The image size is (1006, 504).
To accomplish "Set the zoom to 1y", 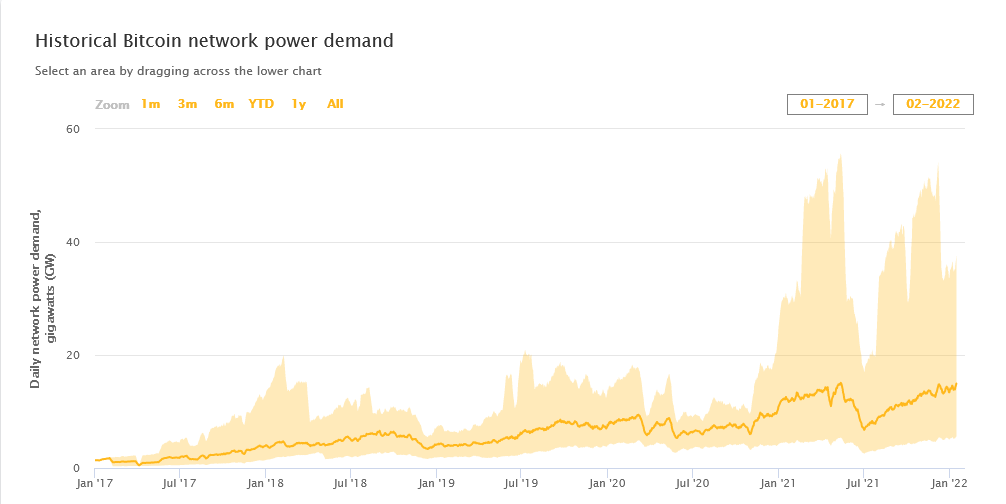I will click(x=299, y=104).
